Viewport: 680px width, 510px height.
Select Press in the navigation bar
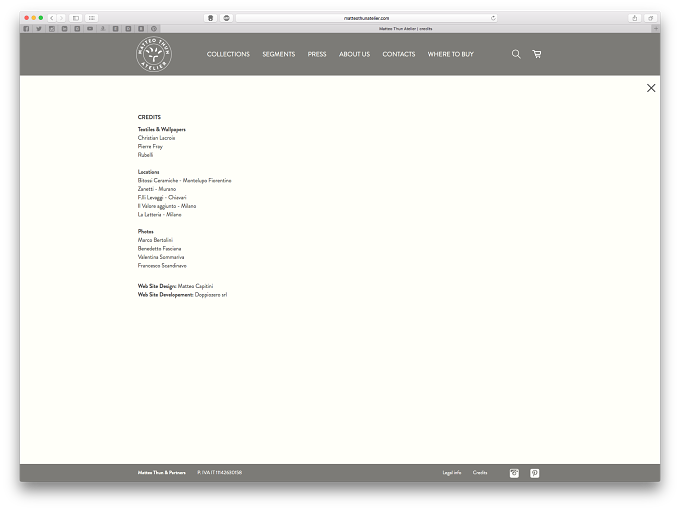(317, 54)
